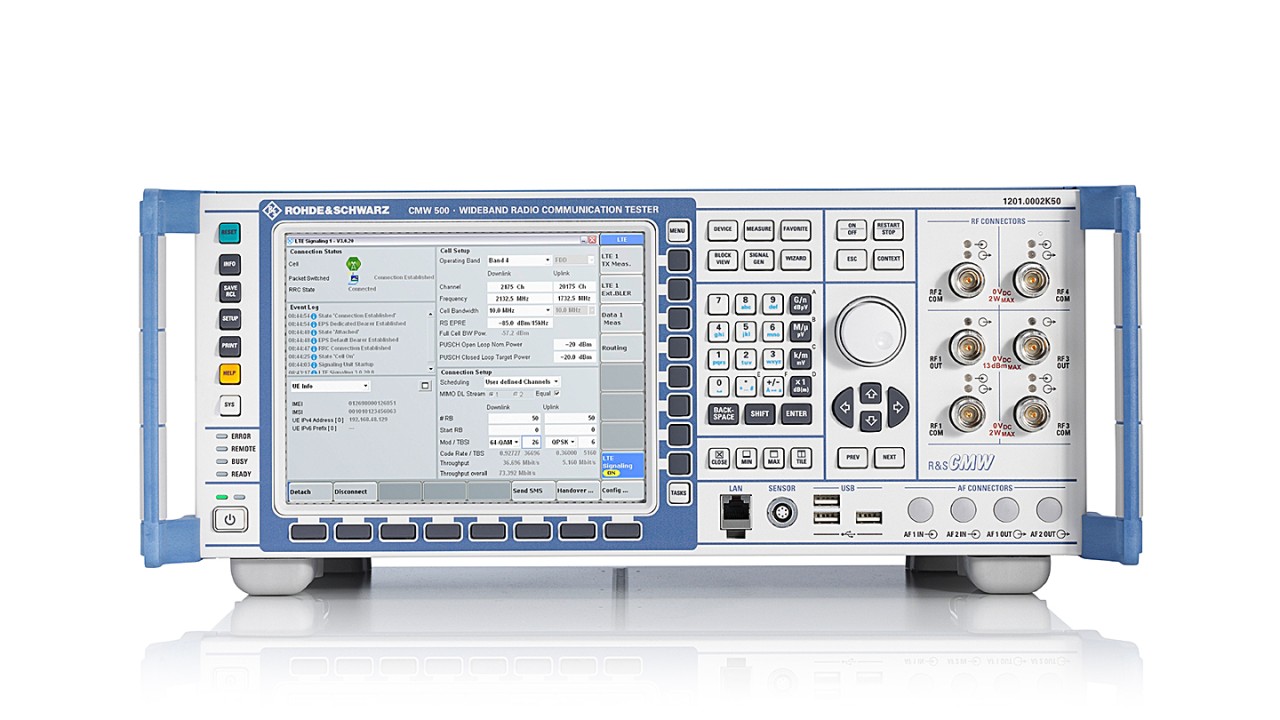Screen dimensions: 1280x720
Task: Click the MAX window hardkey
Action: [x=773, y=458]
